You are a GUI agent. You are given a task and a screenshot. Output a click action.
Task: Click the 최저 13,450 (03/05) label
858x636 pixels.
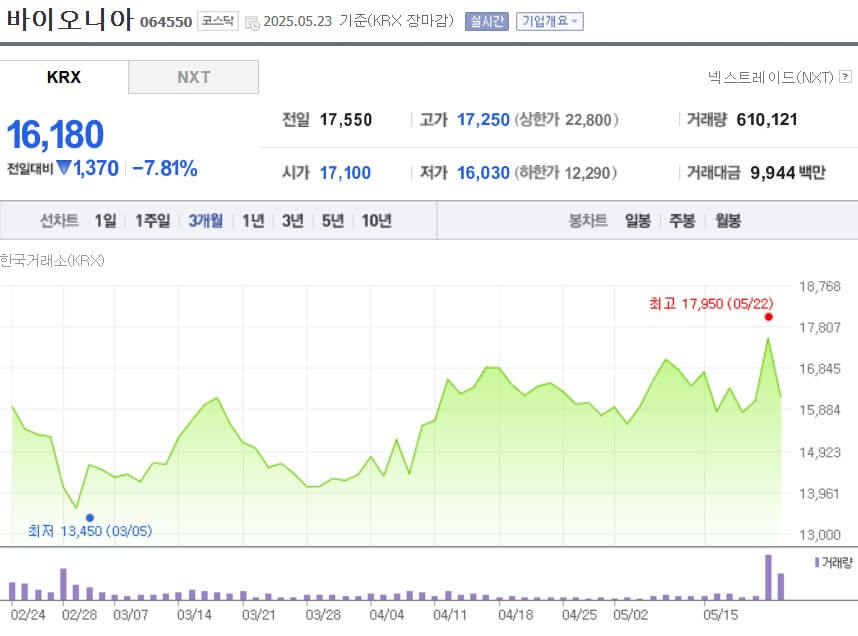90,531
